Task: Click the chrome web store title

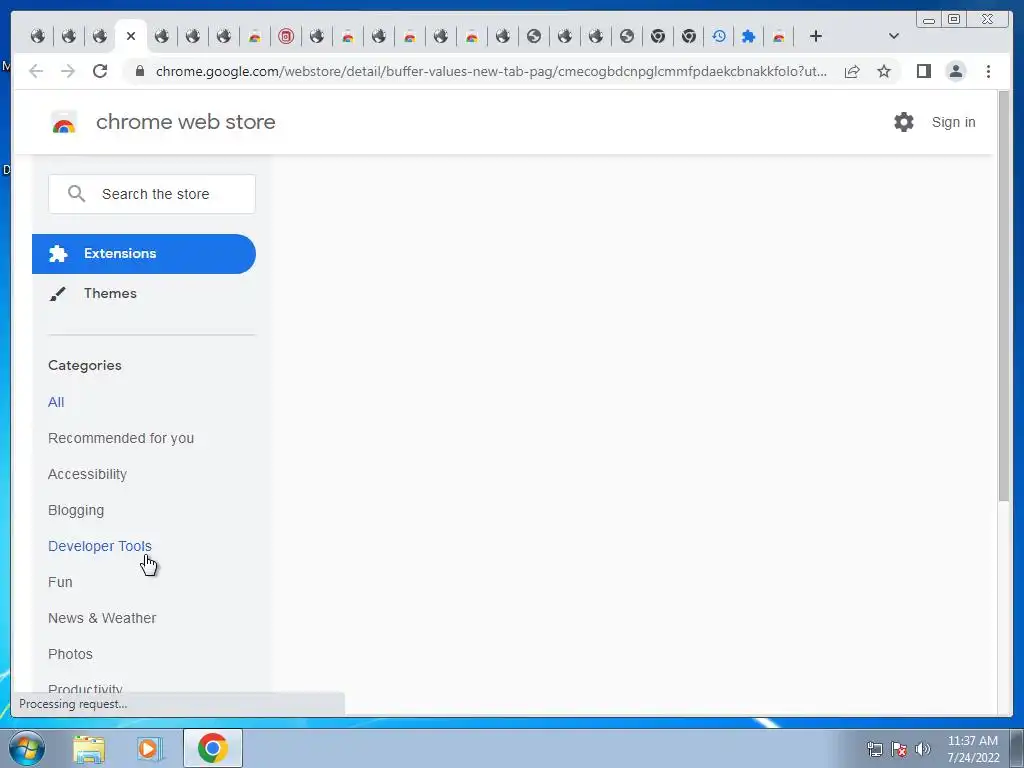Action: 185,122
